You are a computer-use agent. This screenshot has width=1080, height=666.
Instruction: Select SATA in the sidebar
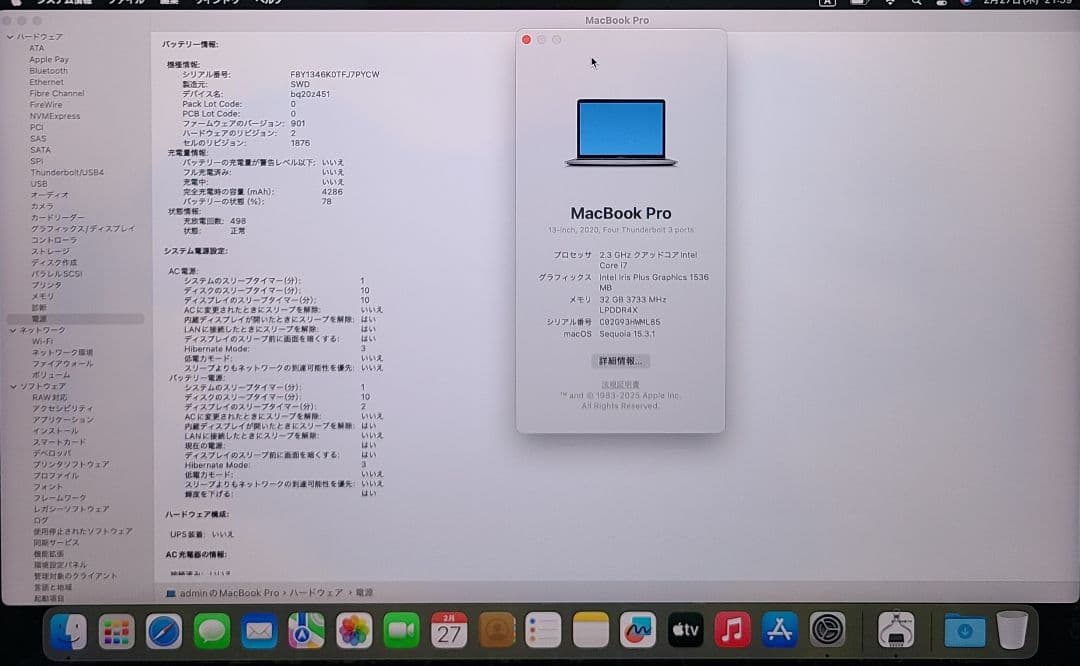click(x=40, y=149)
